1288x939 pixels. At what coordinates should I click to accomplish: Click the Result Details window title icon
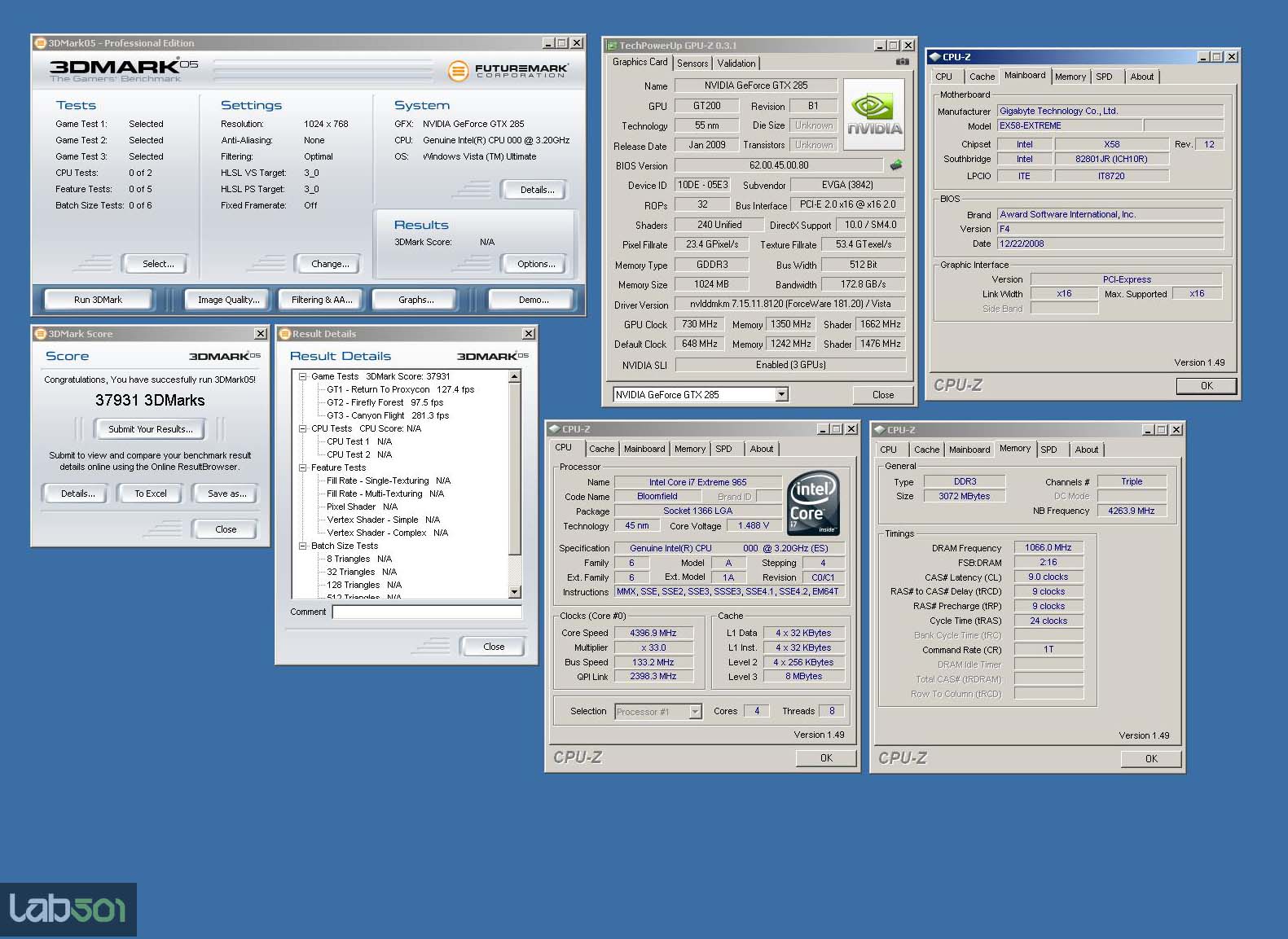point(285,334)
